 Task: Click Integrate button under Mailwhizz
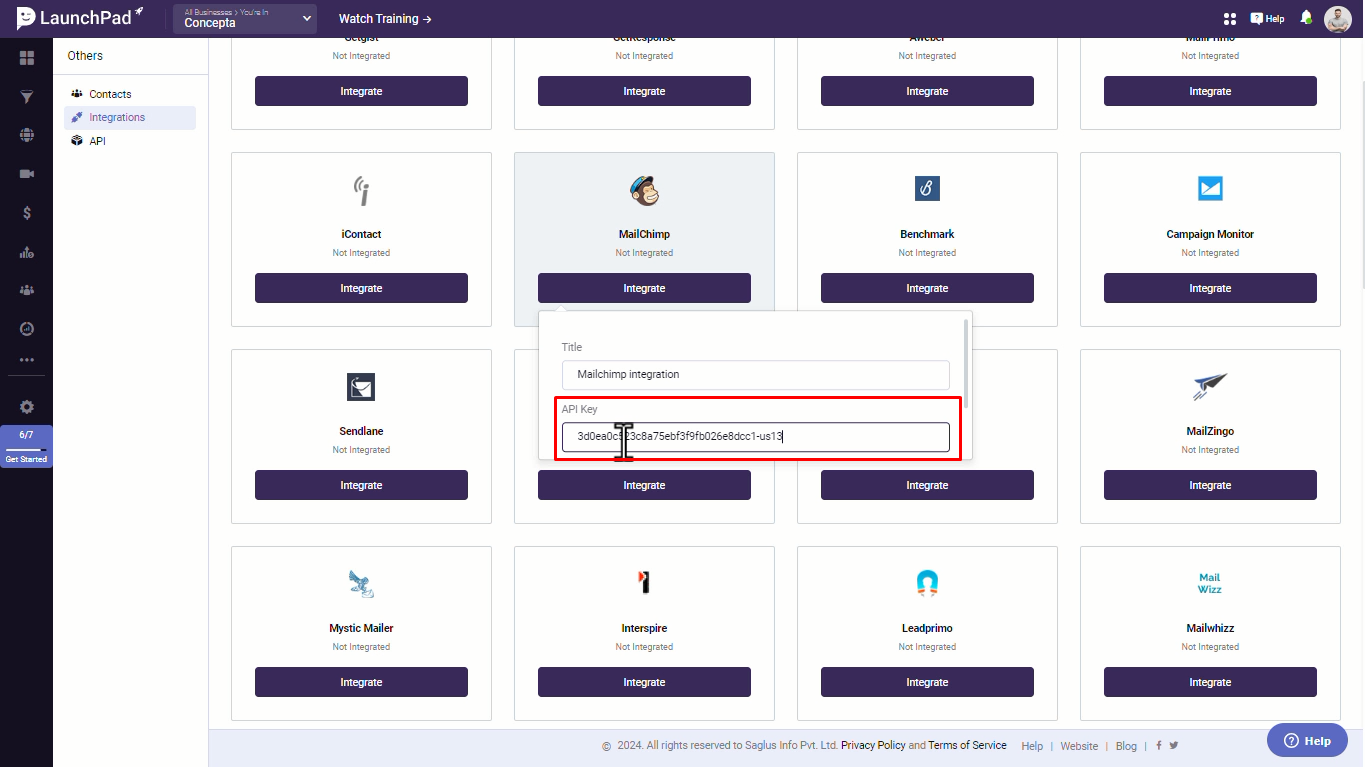tap(1210, 682)
